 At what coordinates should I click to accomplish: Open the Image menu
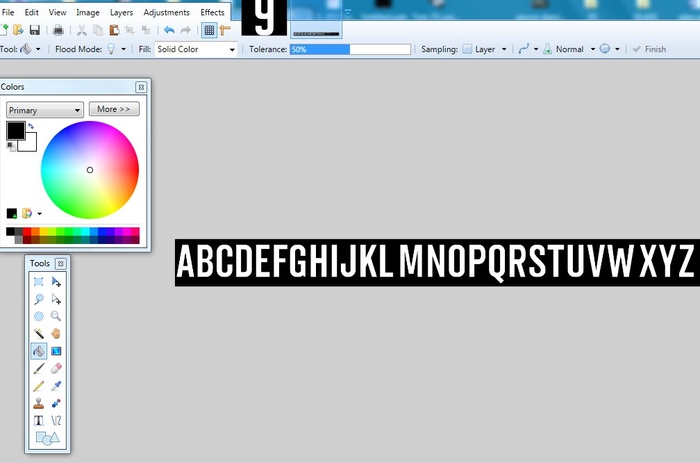(x=88, y=12)
